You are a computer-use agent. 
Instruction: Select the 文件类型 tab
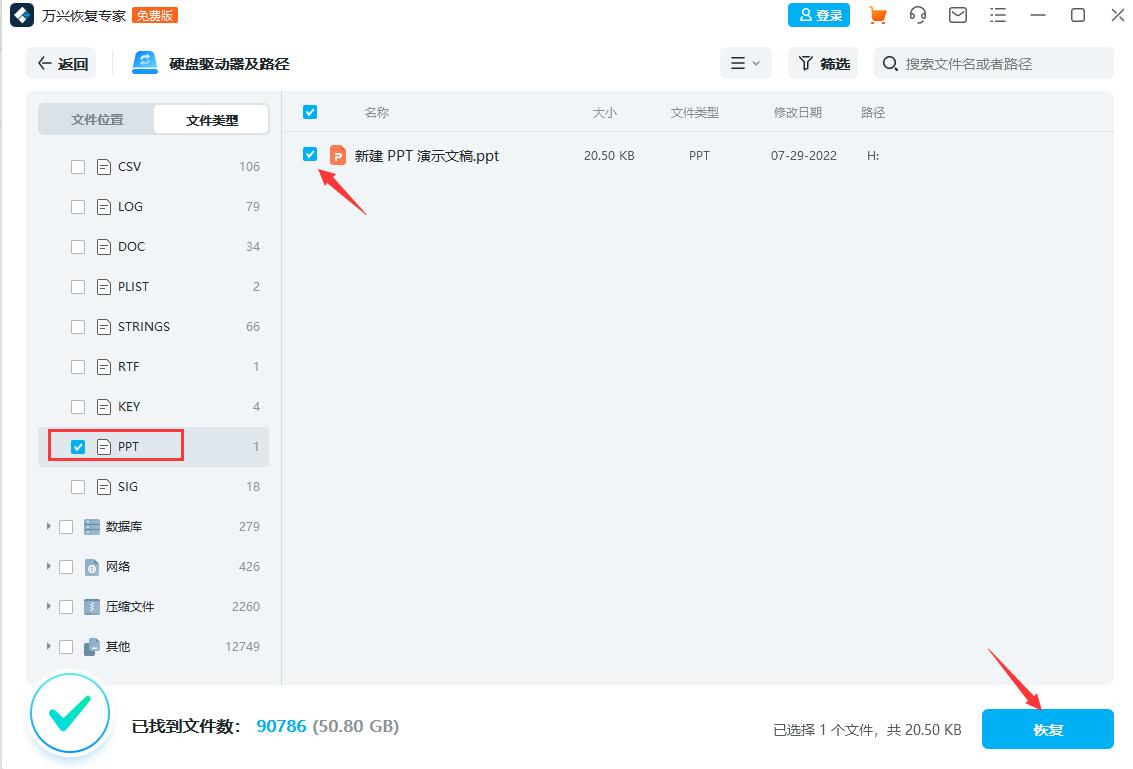210,118
